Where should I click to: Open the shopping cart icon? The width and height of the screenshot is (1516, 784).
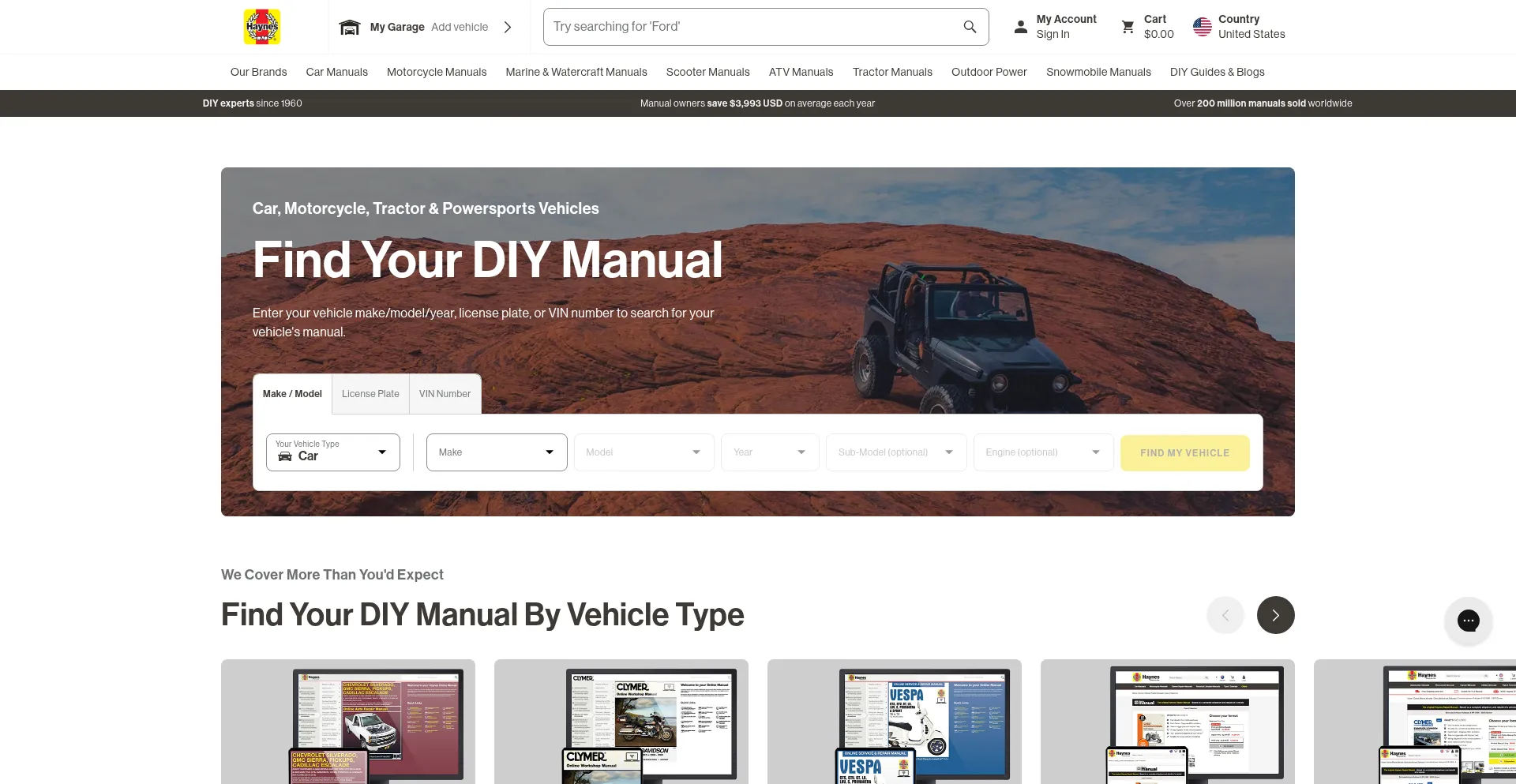click(1128, 27)
